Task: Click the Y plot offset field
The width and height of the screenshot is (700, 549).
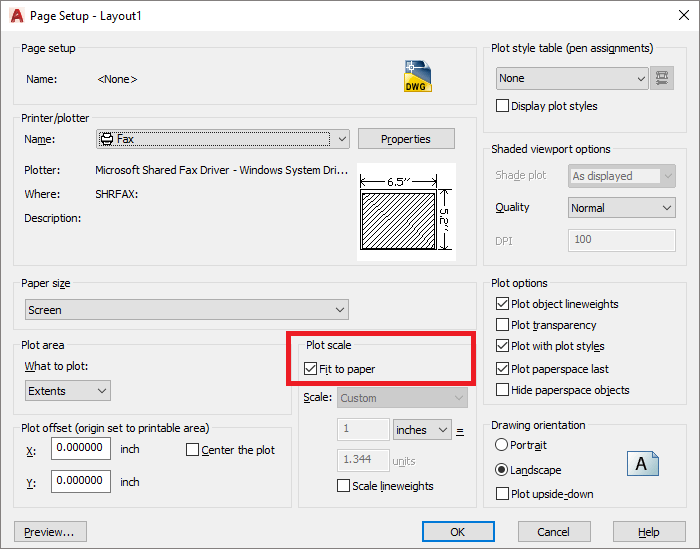Action: (81, 481)
